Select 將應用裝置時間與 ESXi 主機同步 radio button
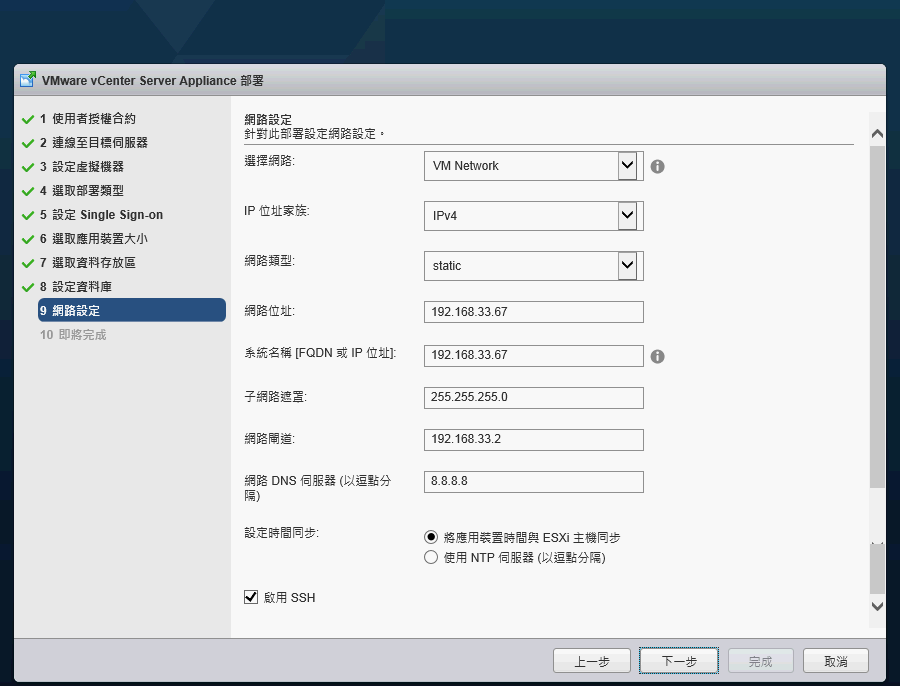900x686 pixels. 430,537
